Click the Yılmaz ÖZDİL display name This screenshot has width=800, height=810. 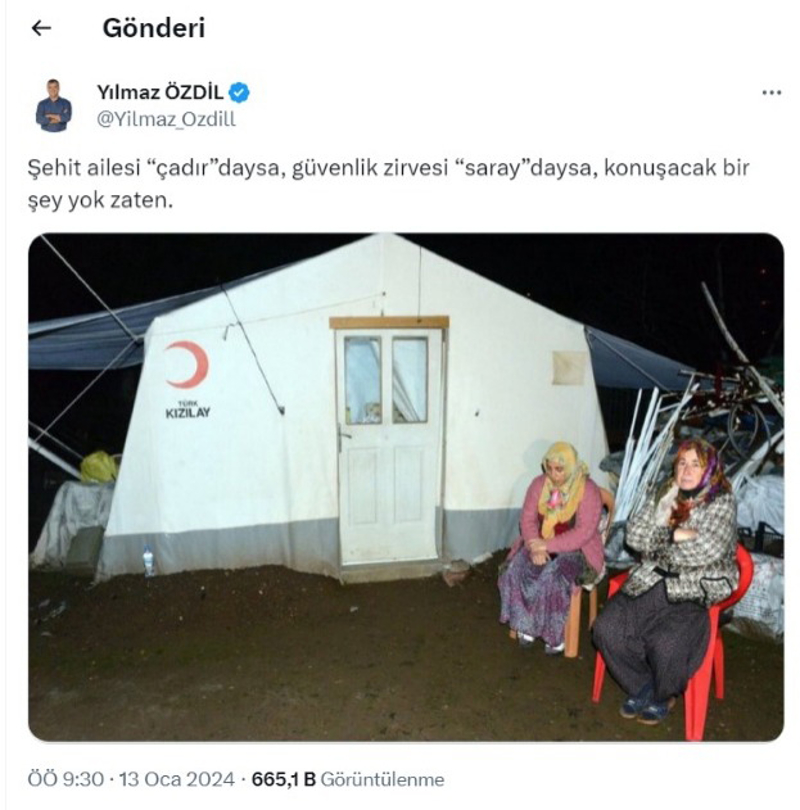160,93
